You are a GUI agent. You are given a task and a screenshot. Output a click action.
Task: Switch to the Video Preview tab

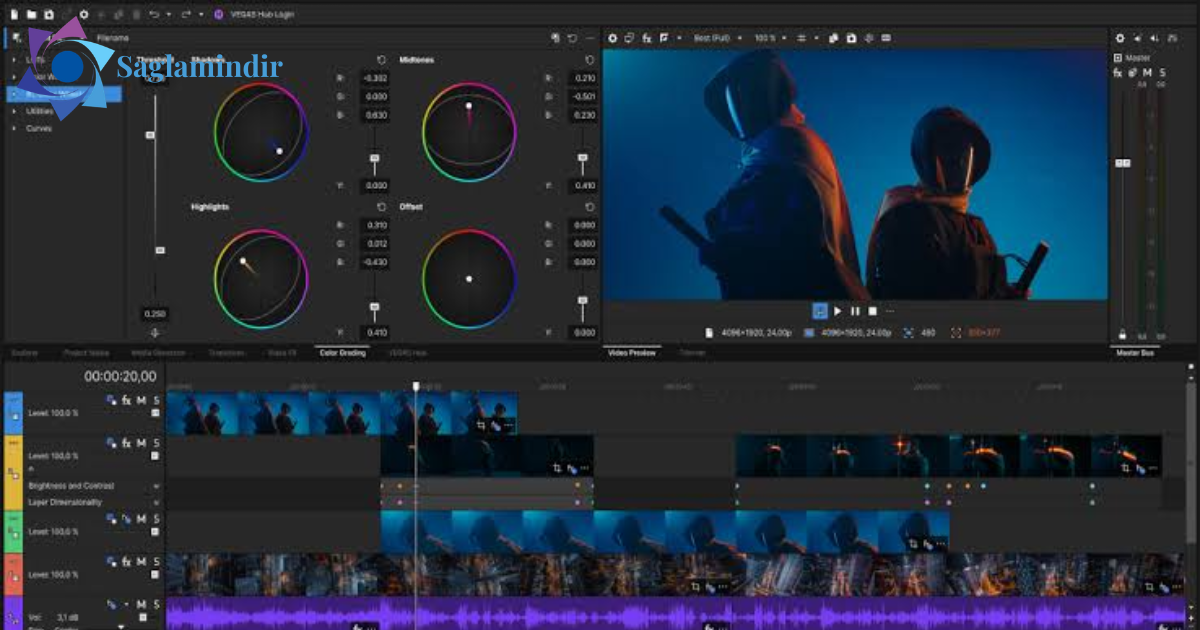[x=632, y=353]
